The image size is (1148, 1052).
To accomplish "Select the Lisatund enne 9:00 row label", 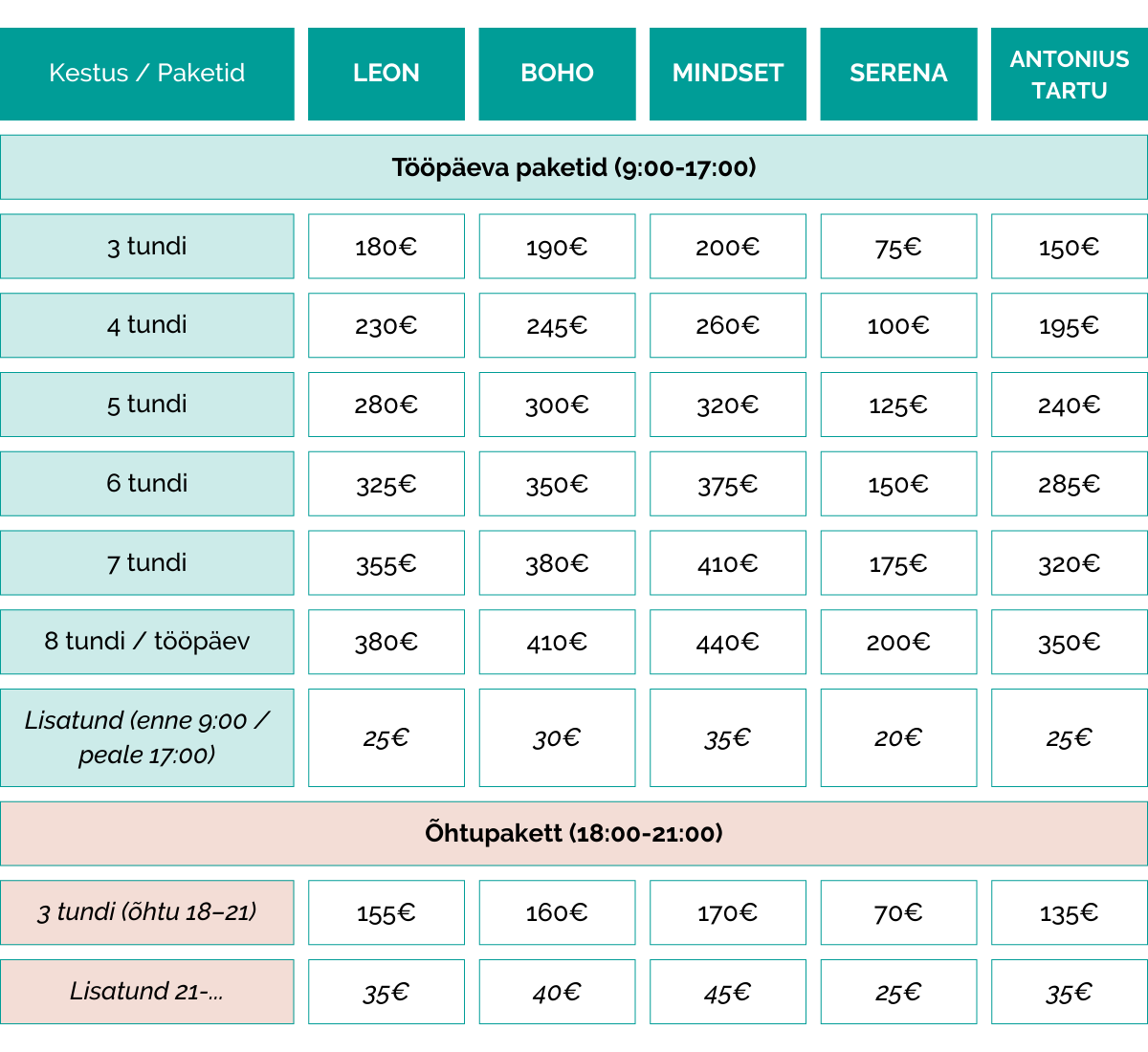I will pos(147,737).
